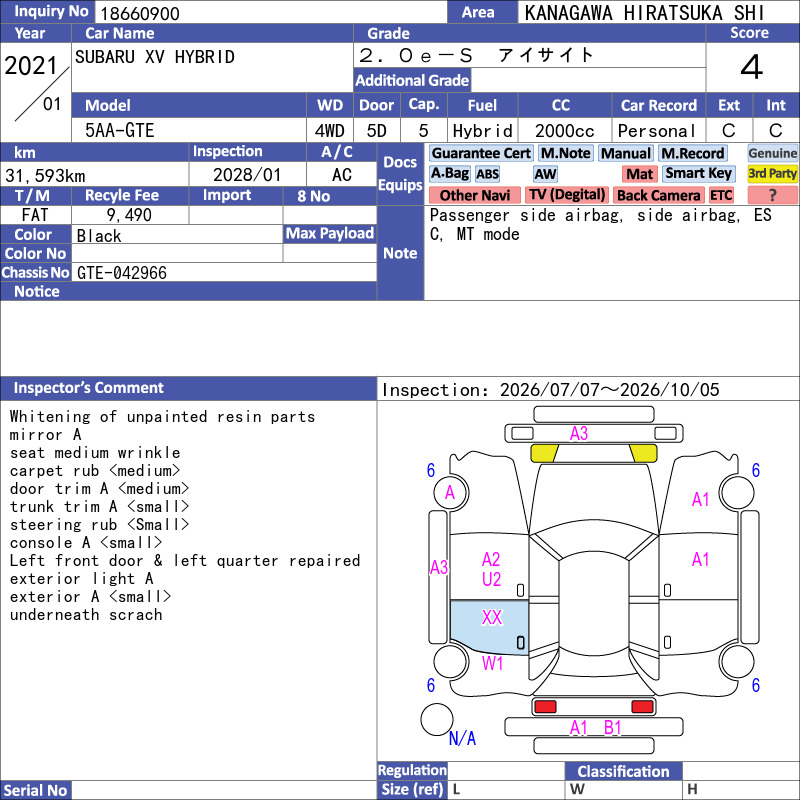Click the Manual document badge

click(x=626, y=153)
